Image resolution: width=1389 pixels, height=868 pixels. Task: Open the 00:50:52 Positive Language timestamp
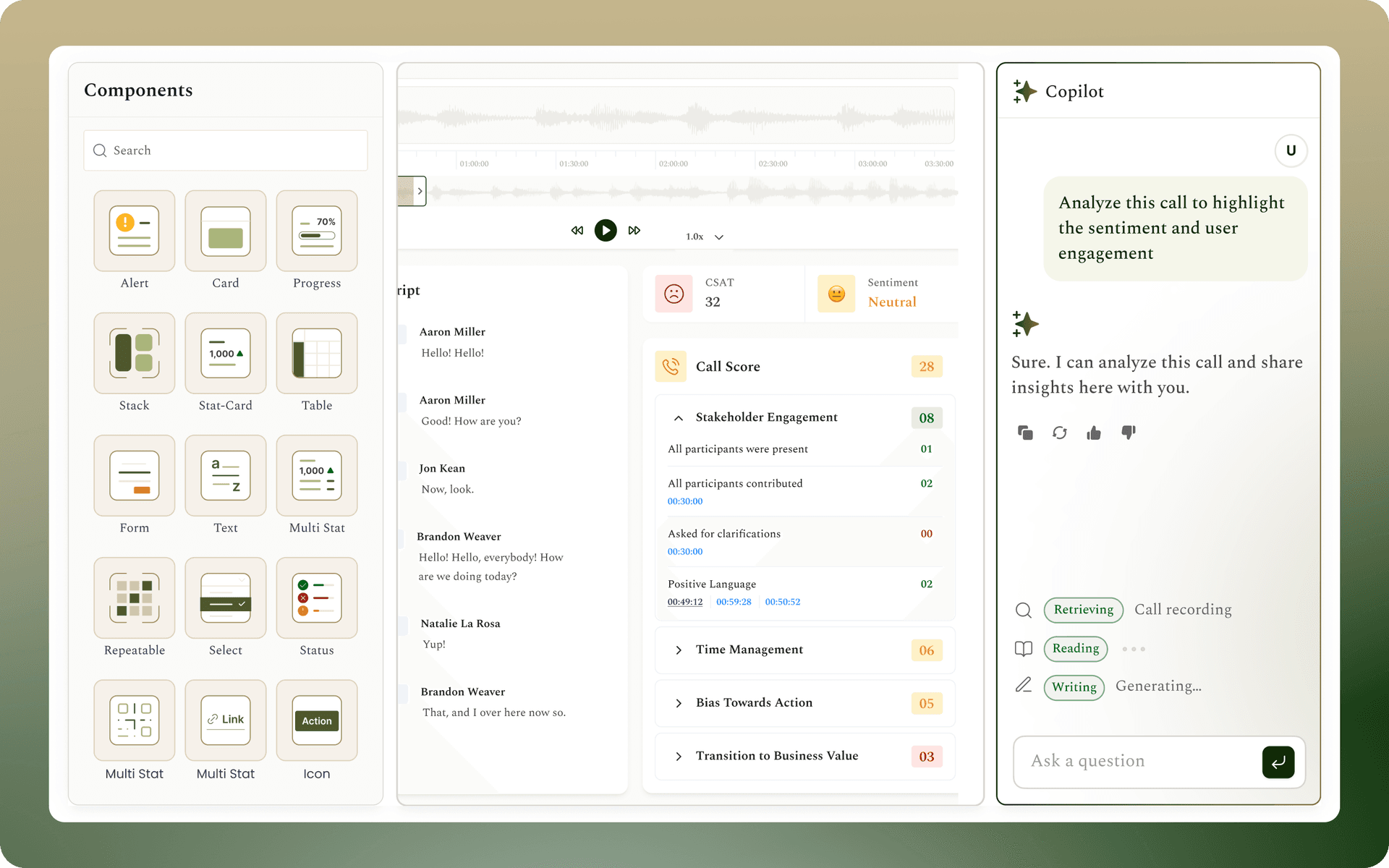pyautogui.click(x=783, y=602)
